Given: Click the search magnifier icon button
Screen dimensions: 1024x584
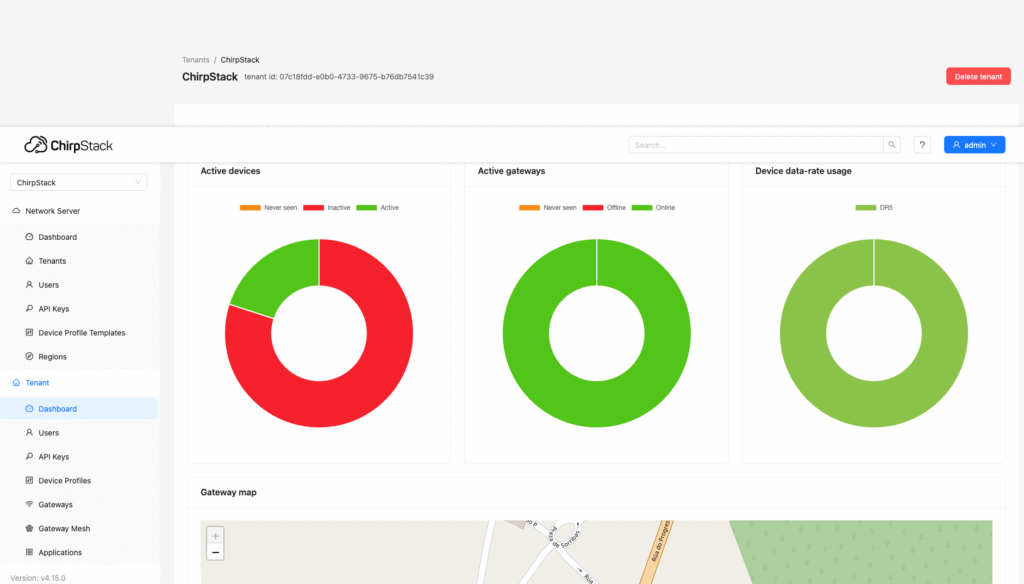Looking at the screenshot, I should [x=892, y=145].
